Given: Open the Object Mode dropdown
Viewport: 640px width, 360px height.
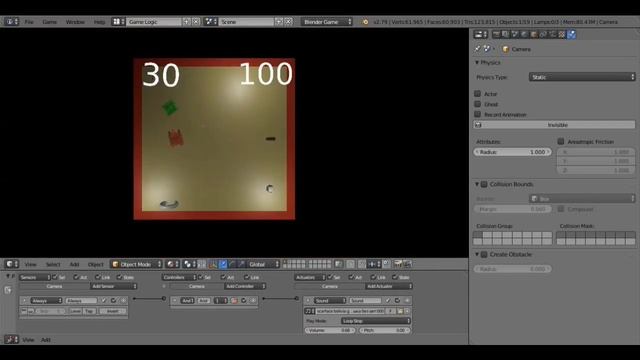Looking at the screenshot, I should [136, 264].
